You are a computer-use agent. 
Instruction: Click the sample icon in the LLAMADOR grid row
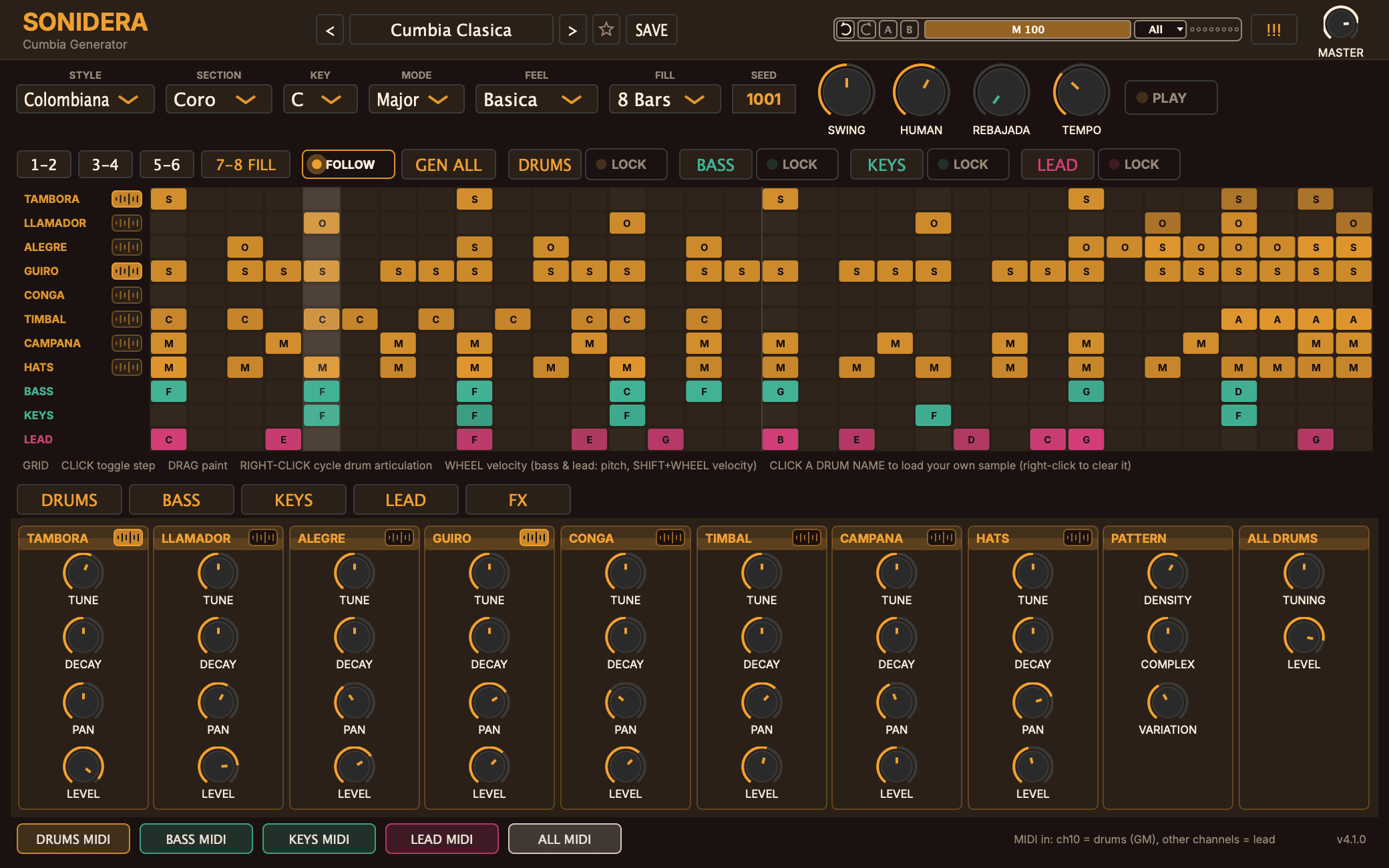tap(127, 223)
